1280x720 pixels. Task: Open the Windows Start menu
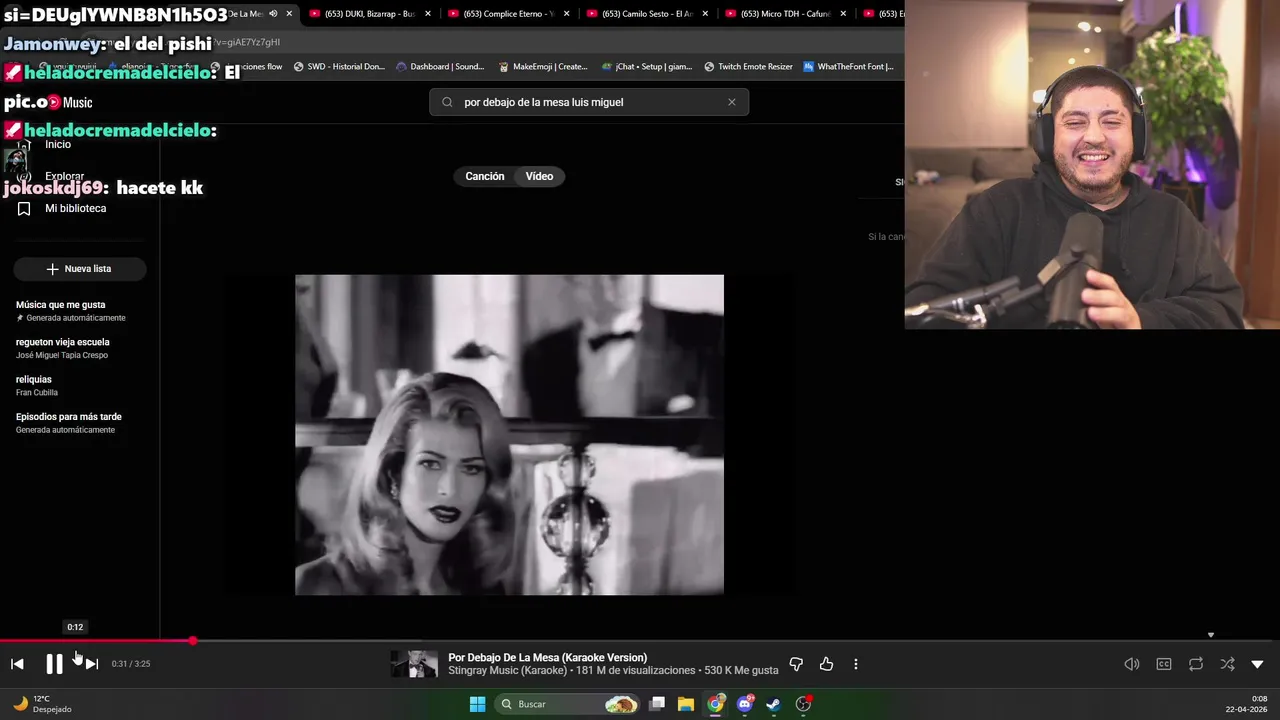(477, 704)
